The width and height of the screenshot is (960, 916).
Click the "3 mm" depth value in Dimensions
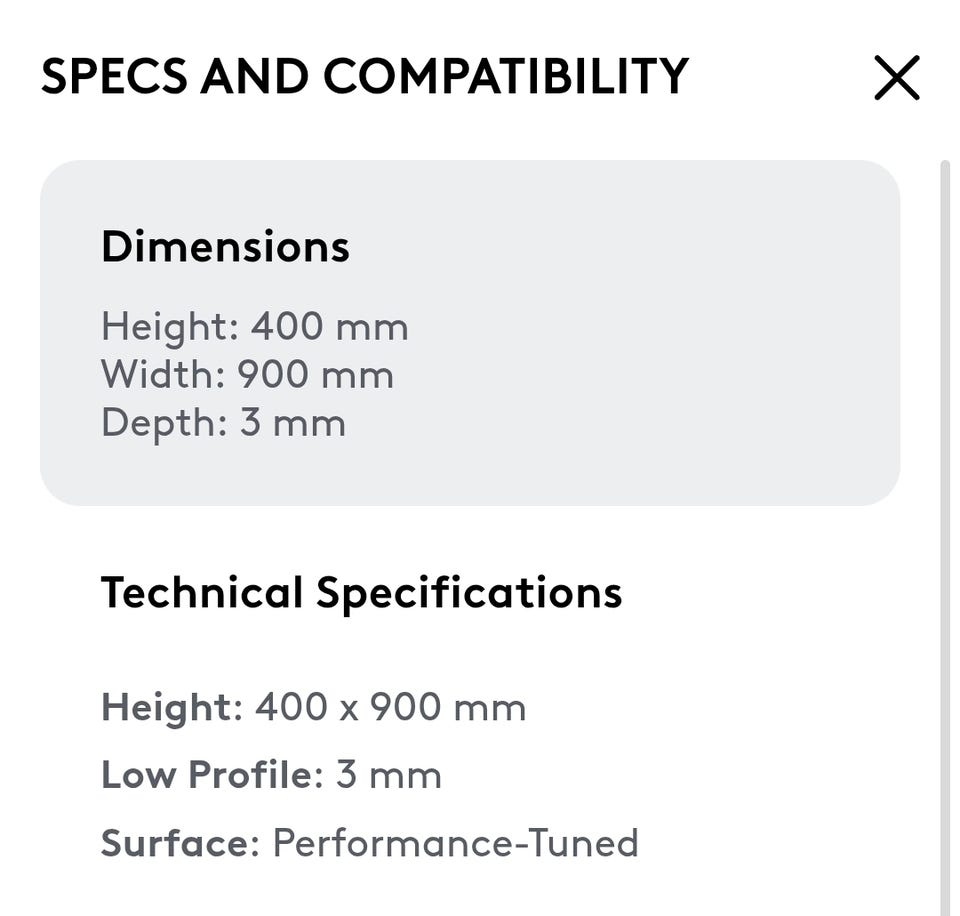pos(292,422)
